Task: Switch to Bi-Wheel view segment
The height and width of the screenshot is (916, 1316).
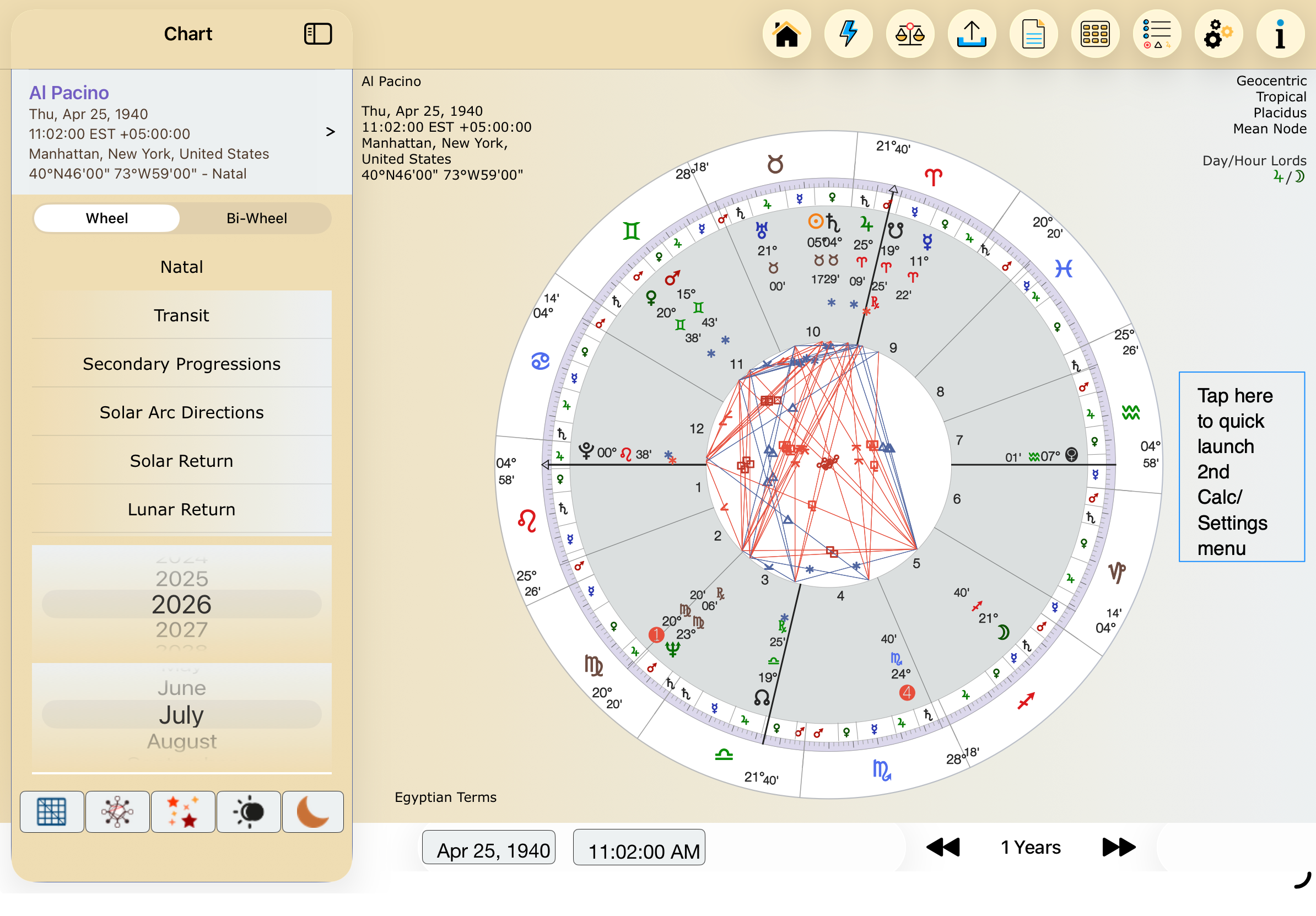Action: tap(257, 218)
